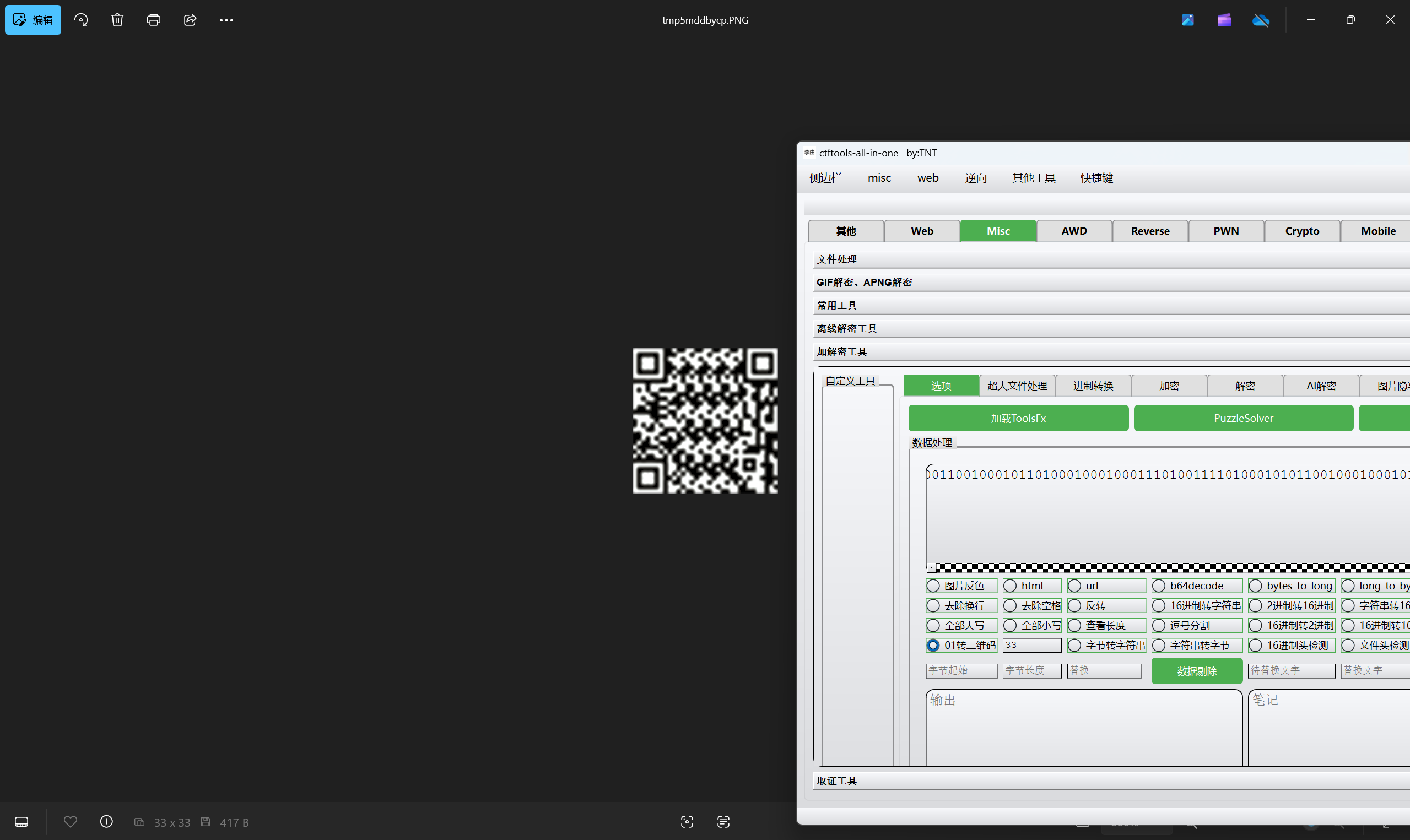This screenshot has height=840, width=1410.
Task: Click the binary data text area
Action: point(1168,514)
